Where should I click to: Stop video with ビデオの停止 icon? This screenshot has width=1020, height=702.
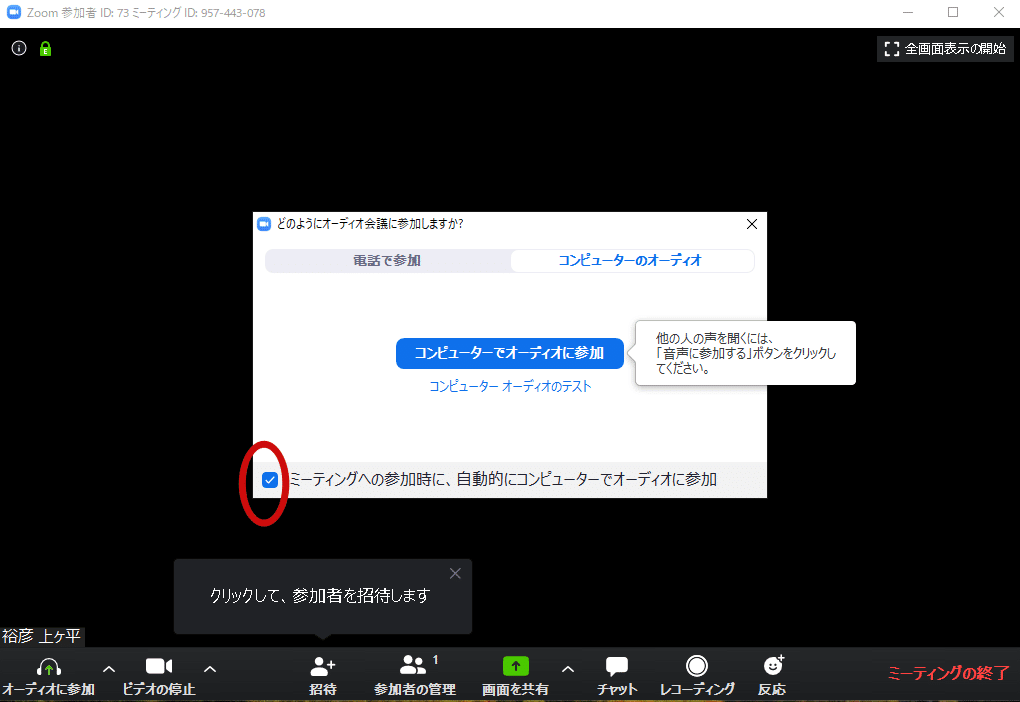160,670
